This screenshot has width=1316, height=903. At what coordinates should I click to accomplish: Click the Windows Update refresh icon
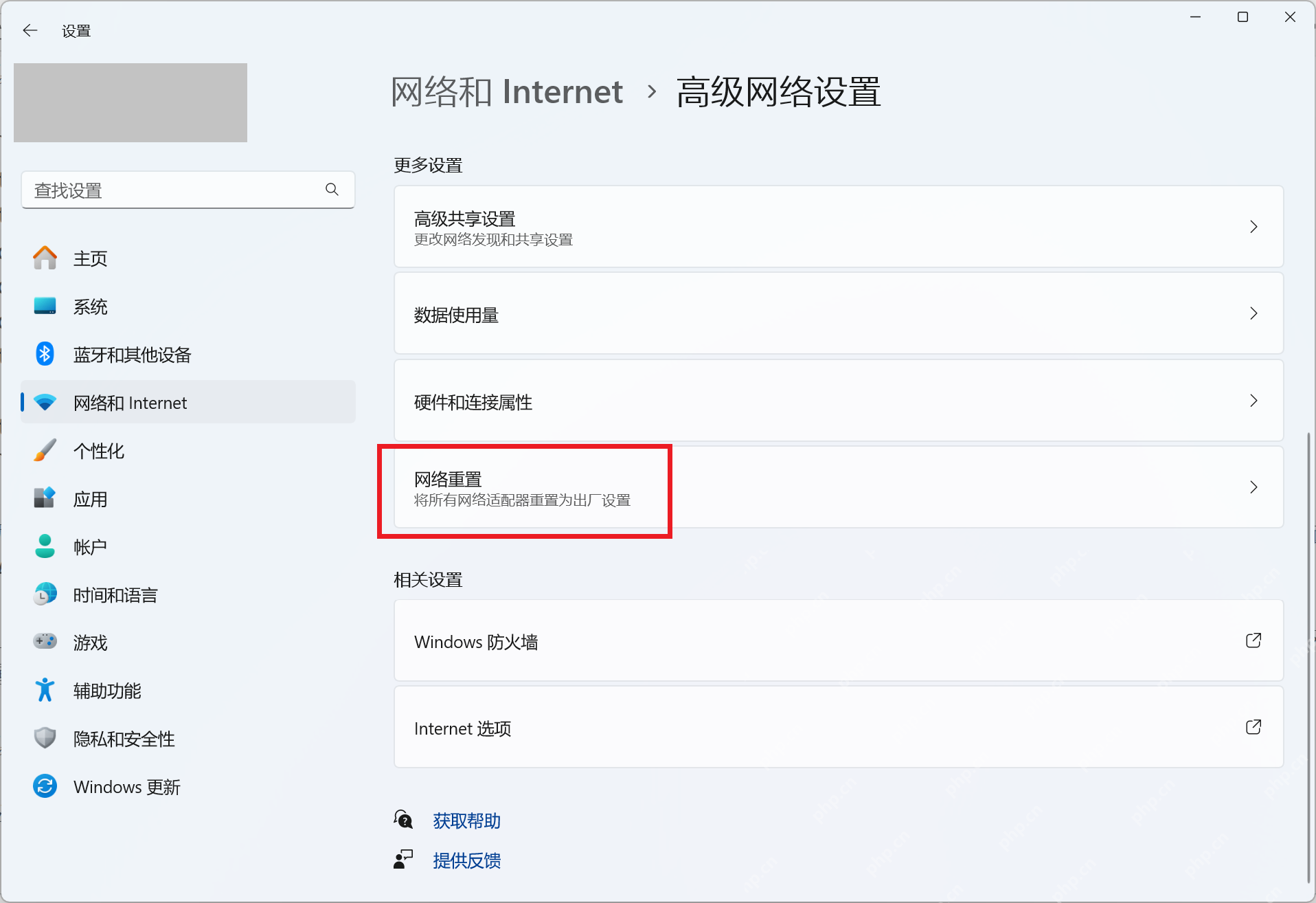click(45, 786)
